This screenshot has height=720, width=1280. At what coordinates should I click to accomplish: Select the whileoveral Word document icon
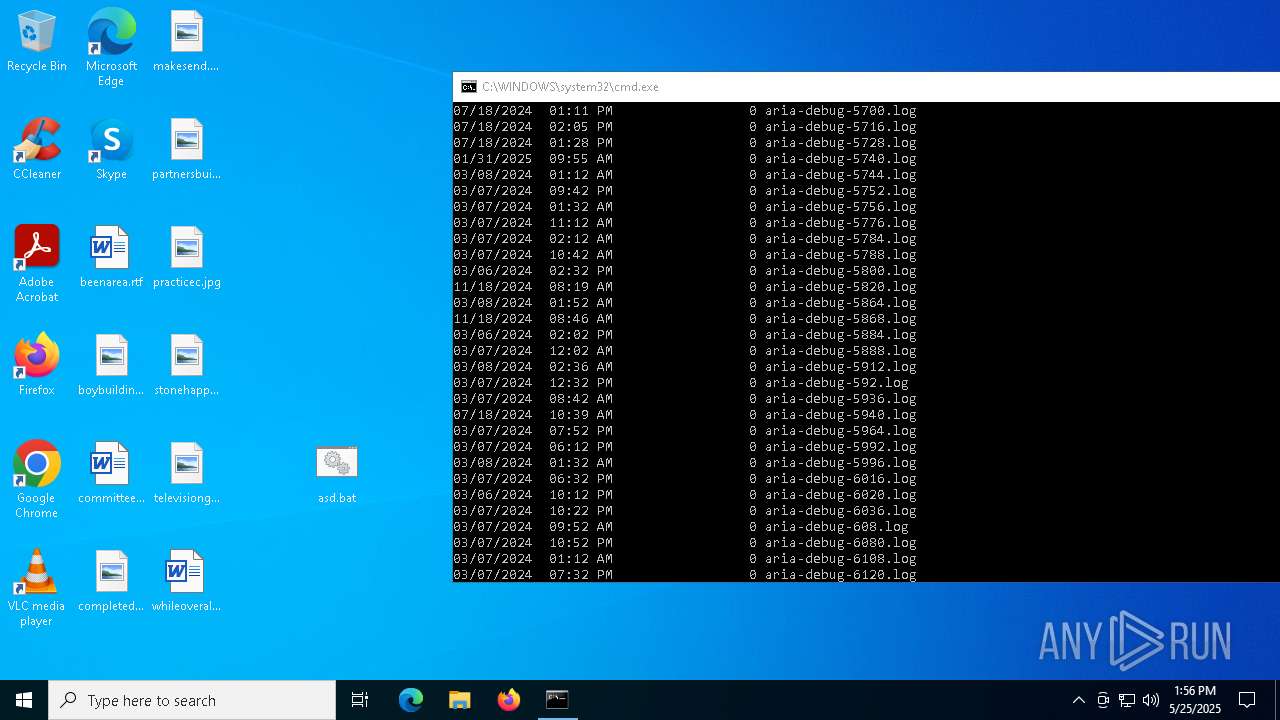[186, 582]
